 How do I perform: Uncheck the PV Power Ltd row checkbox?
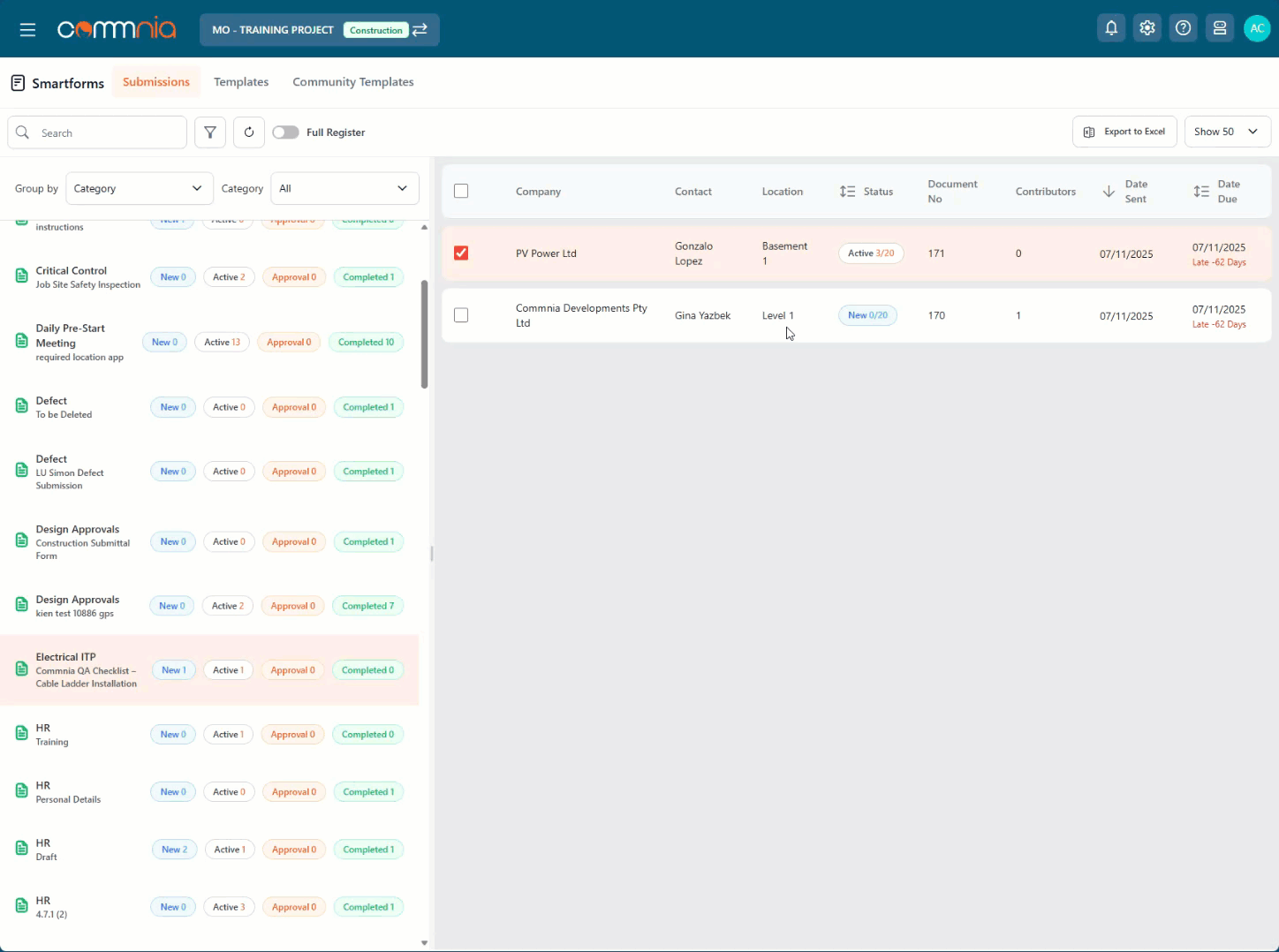461,253
